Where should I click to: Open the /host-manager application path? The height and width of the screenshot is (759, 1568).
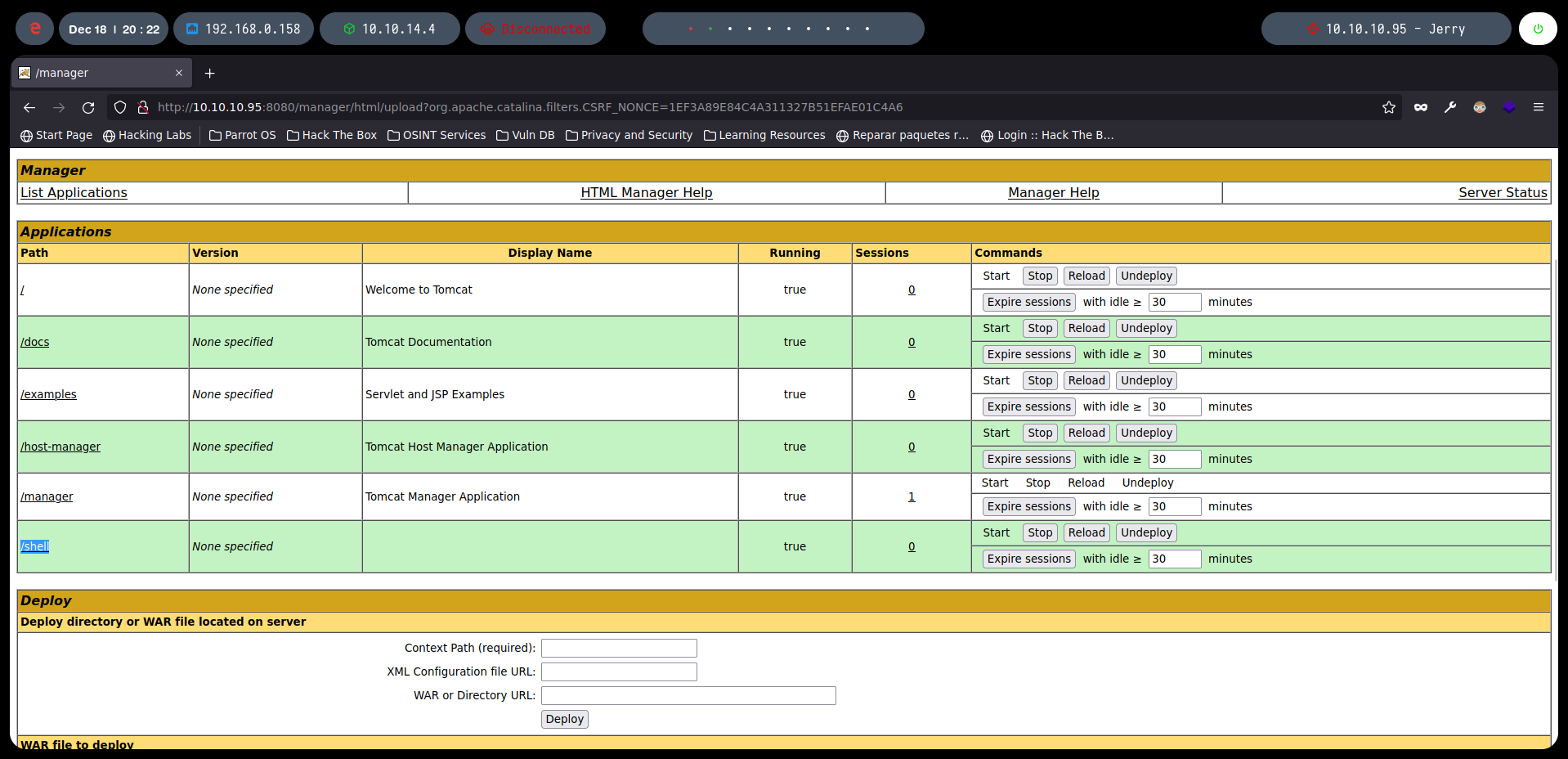tap(60, 447)
